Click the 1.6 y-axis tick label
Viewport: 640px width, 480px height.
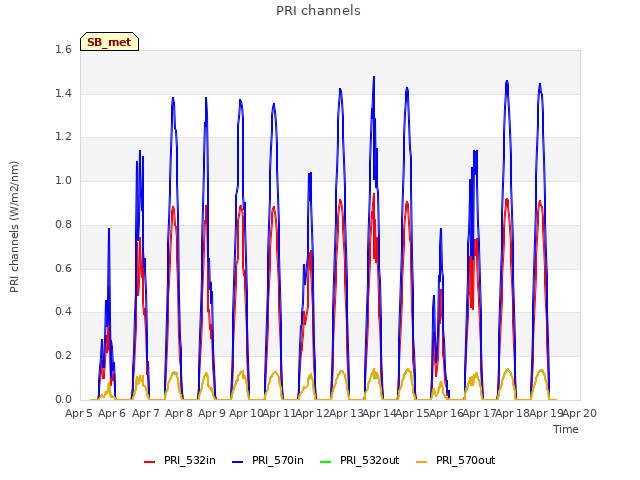pos(63,49)
